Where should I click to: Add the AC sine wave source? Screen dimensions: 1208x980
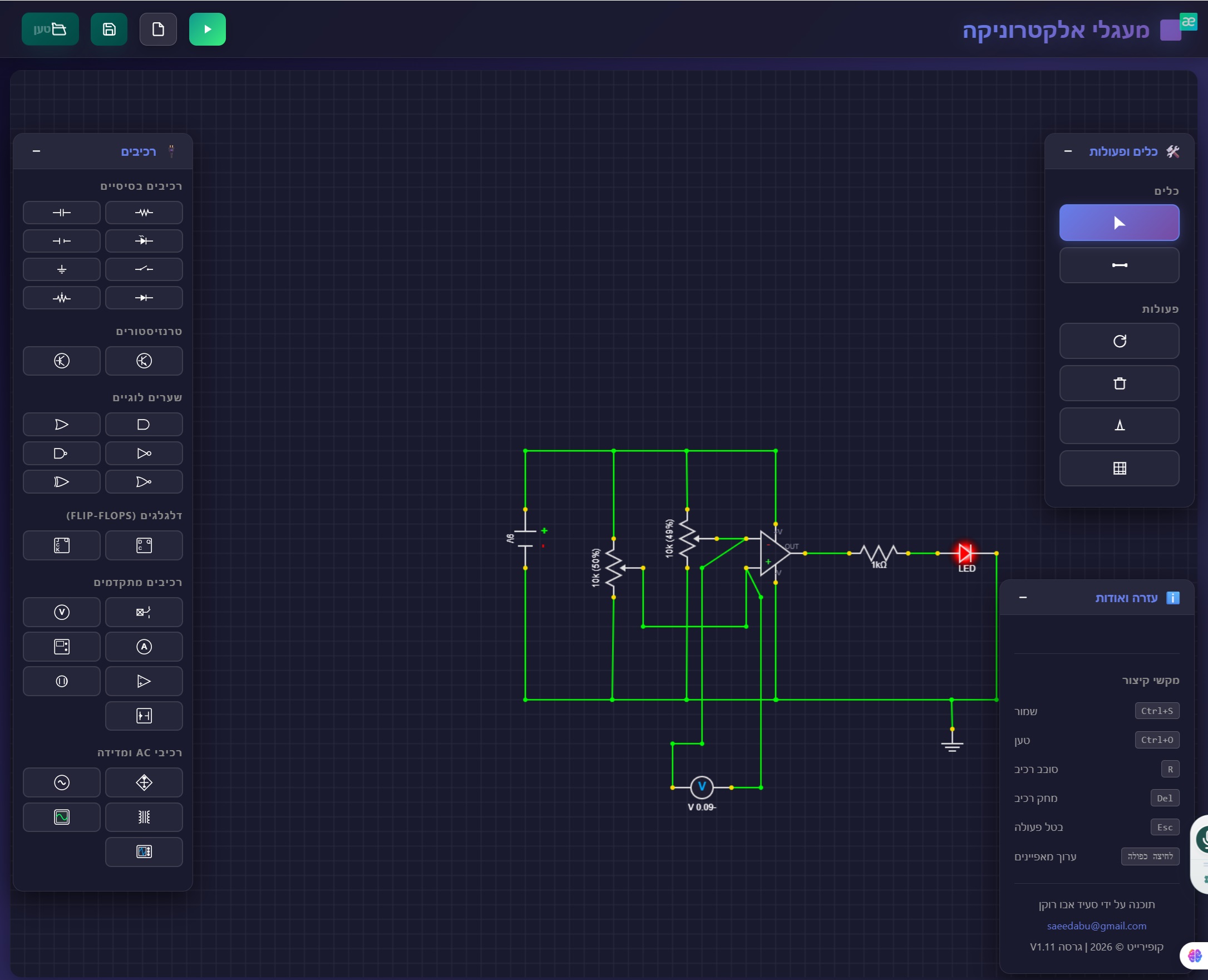click(62, 782)
